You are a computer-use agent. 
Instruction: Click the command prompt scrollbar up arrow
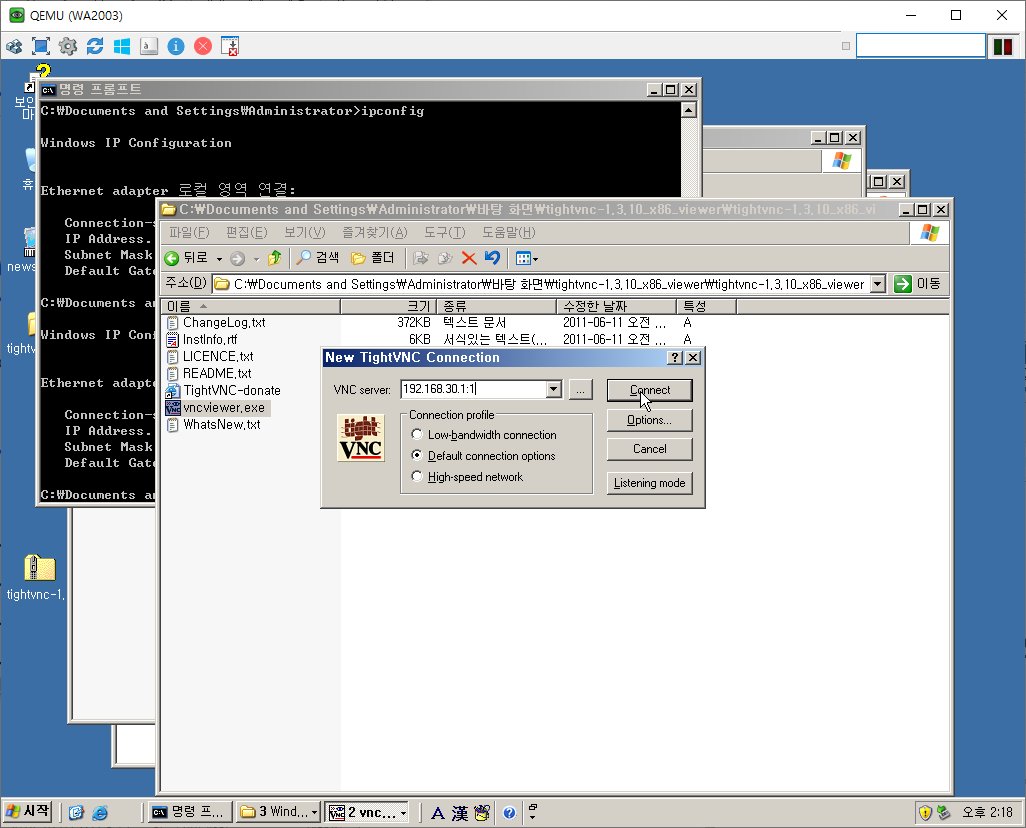point(688,111)
